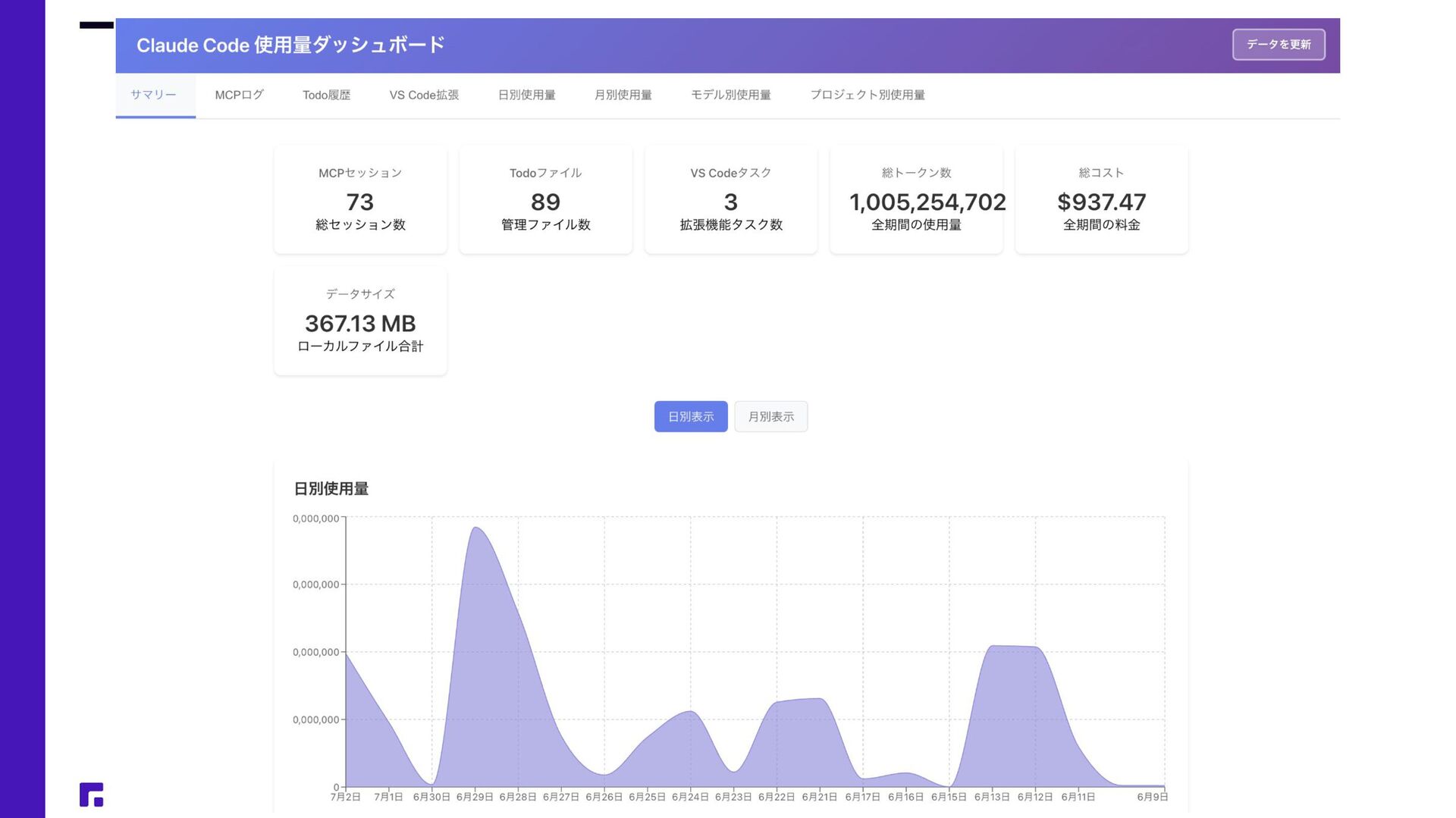The height and width of the screenshot is (818, 1456).
Task: Click the purple logo icon bottom-left
Action: tap(91, 794)
